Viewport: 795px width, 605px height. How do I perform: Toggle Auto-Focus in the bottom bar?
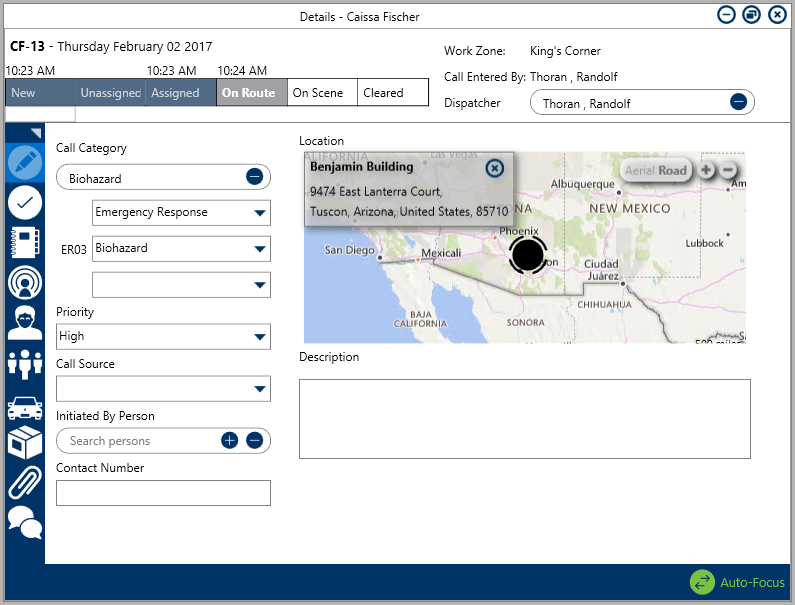738,582
